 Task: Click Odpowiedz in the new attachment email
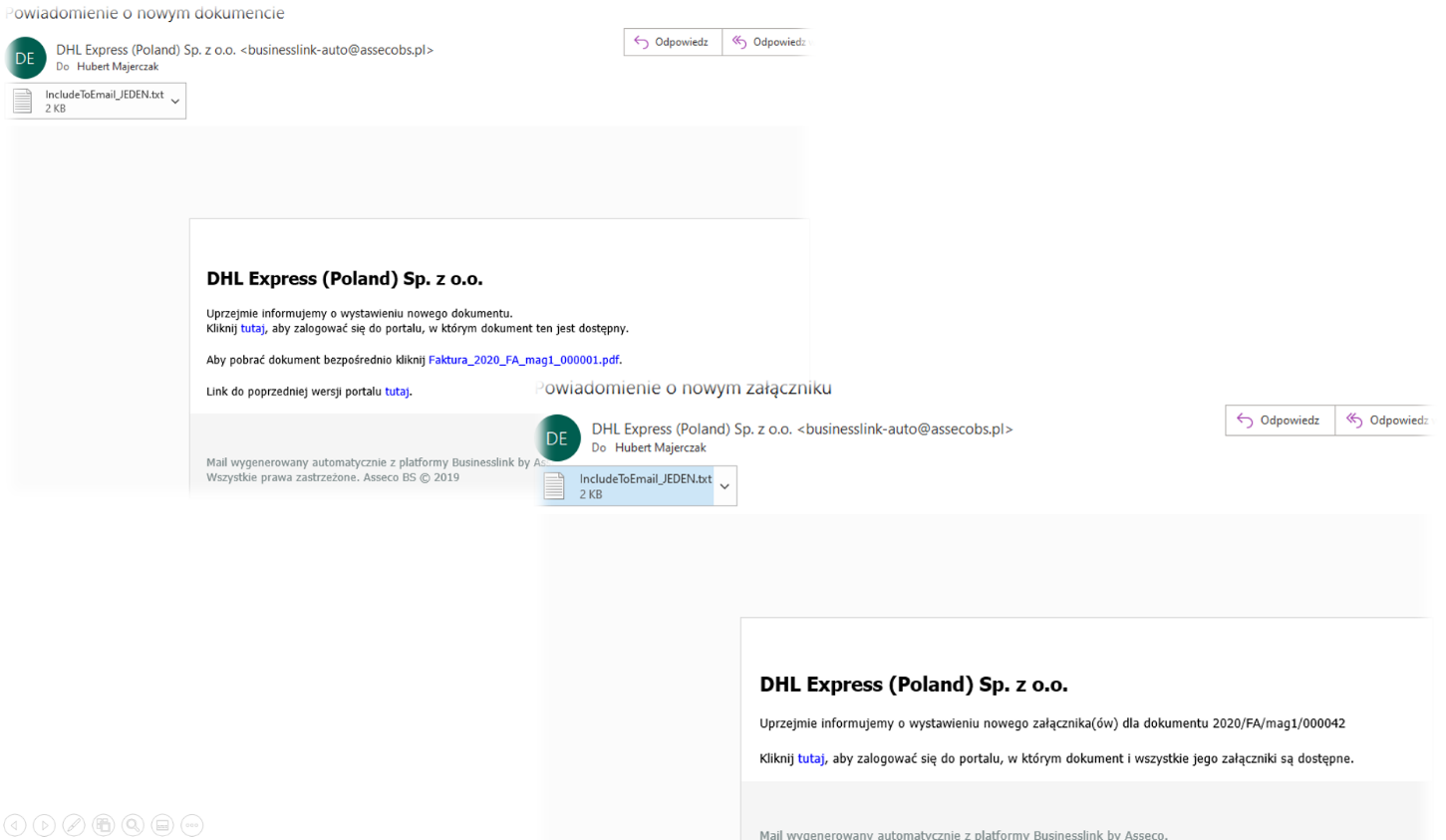(1280, 420)
